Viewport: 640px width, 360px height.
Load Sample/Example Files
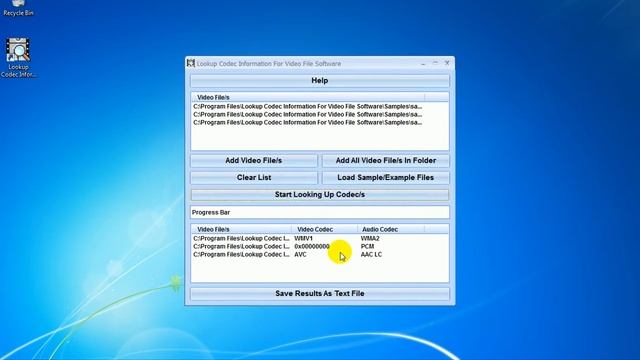386,178
